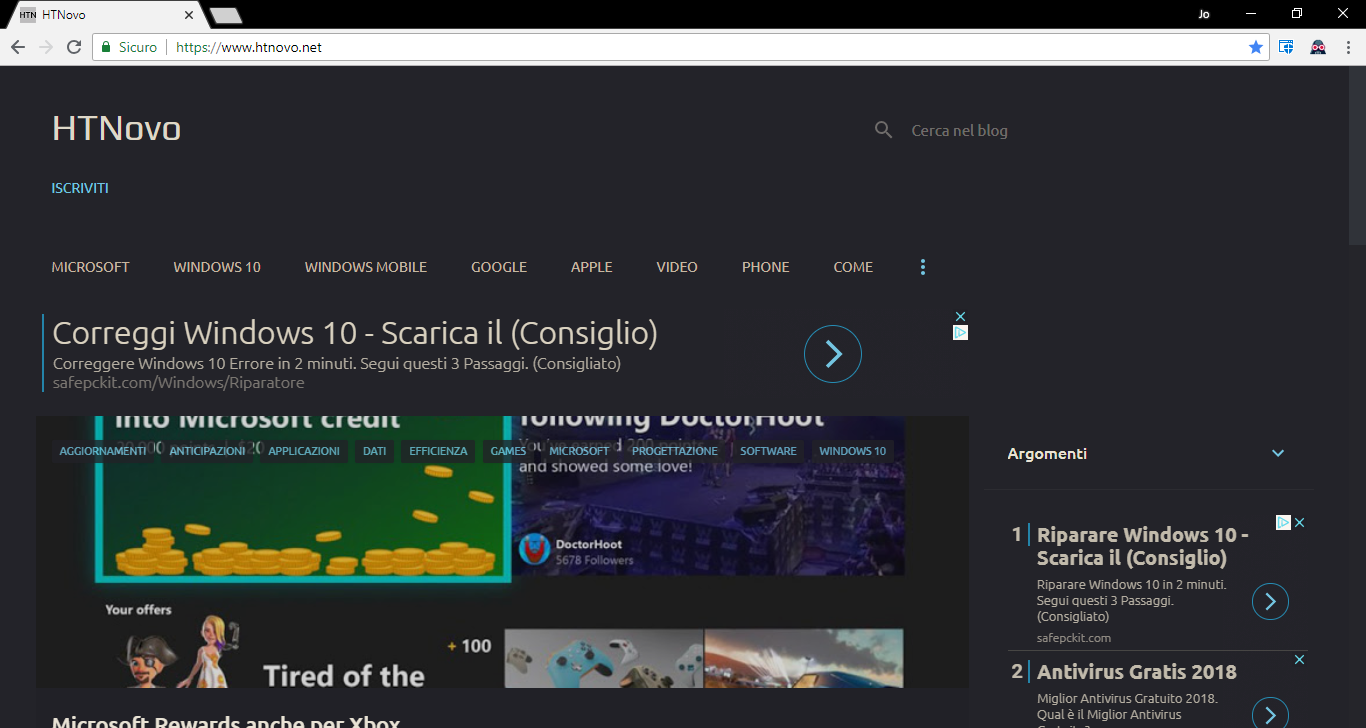Select the MICROSOFT post tag

pos(579,451)
